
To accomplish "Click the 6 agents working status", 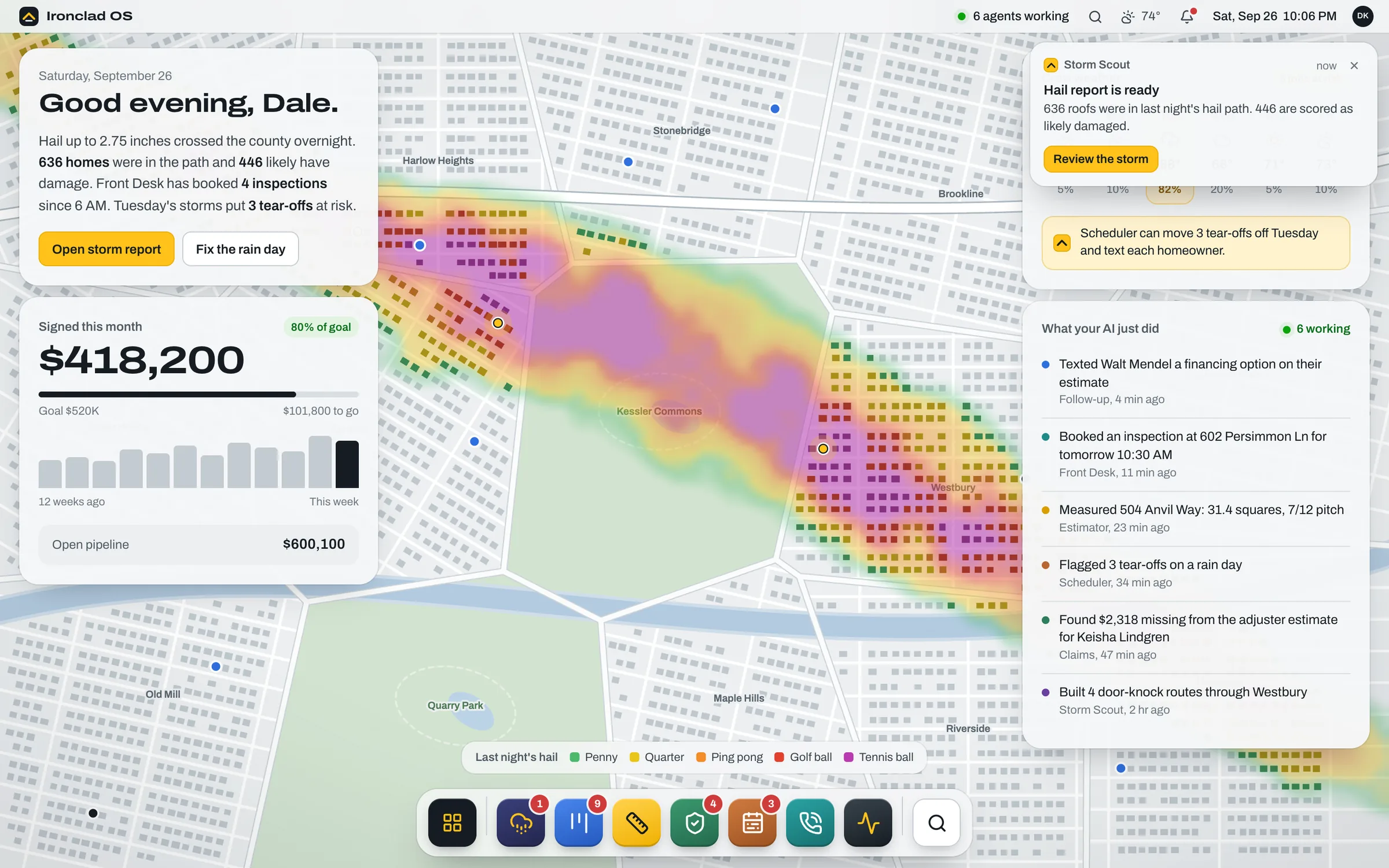I will [1013, 16].
